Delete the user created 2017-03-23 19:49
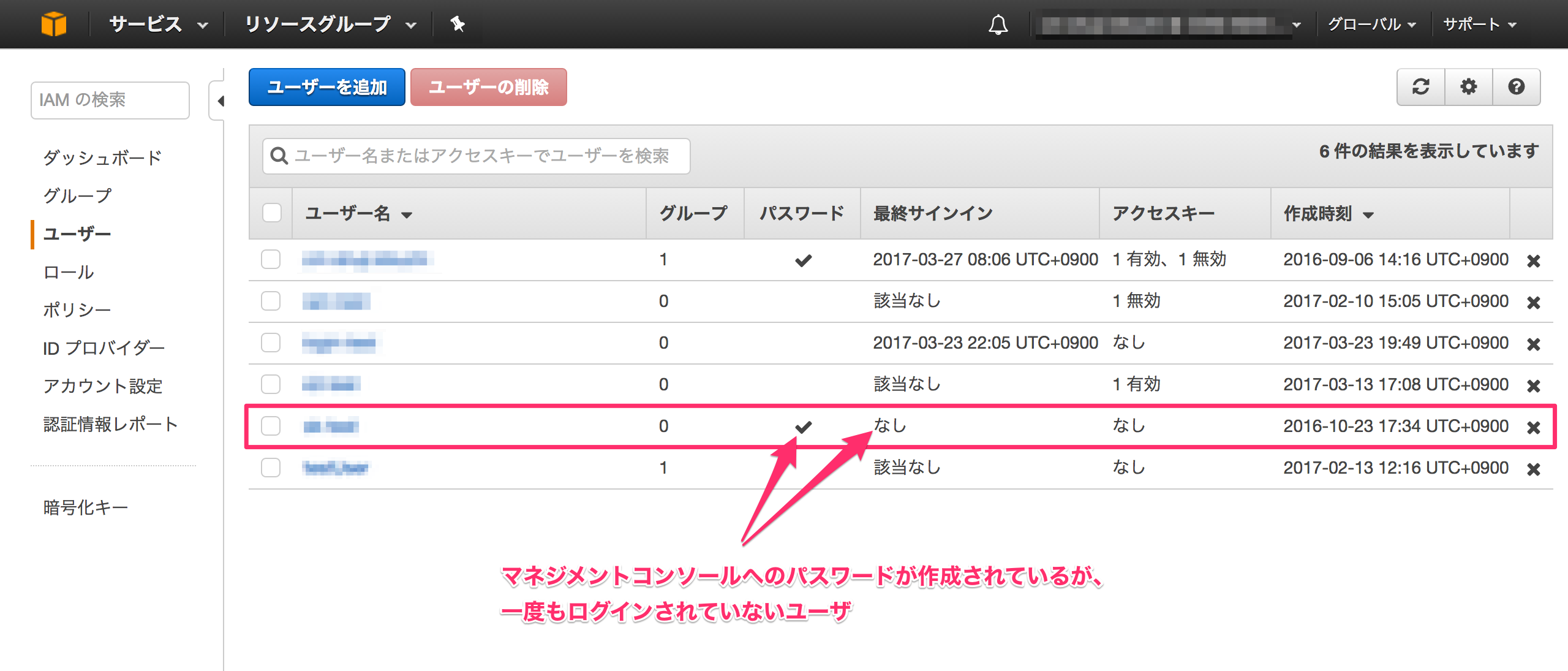Image resolution: width=1568 pixels, height=671 pixels. (x=1534, y=344)
